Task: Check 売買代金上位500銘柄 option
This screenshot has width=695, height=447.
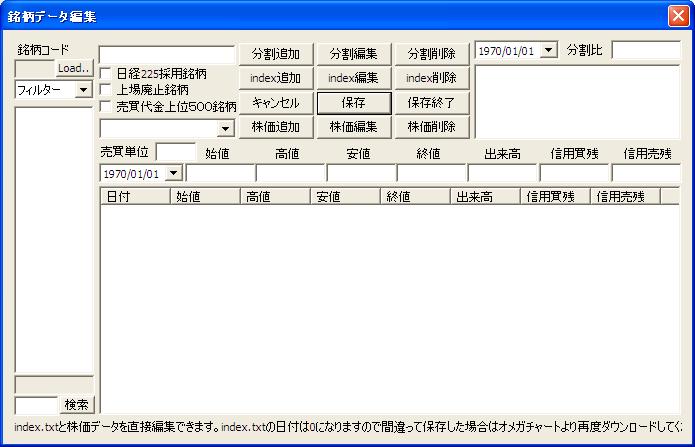Action: point(106,106)
